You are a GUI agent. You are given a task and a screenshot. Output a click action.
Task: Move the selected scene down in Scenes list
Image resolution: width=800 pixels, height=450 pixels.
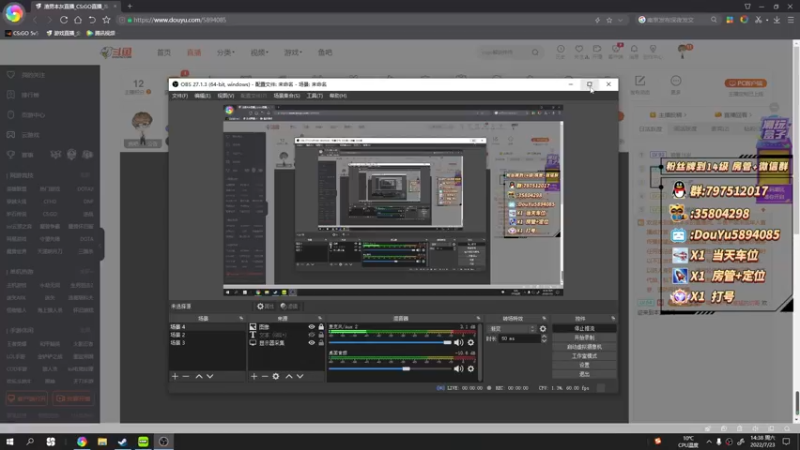click(x=210, y=377)
